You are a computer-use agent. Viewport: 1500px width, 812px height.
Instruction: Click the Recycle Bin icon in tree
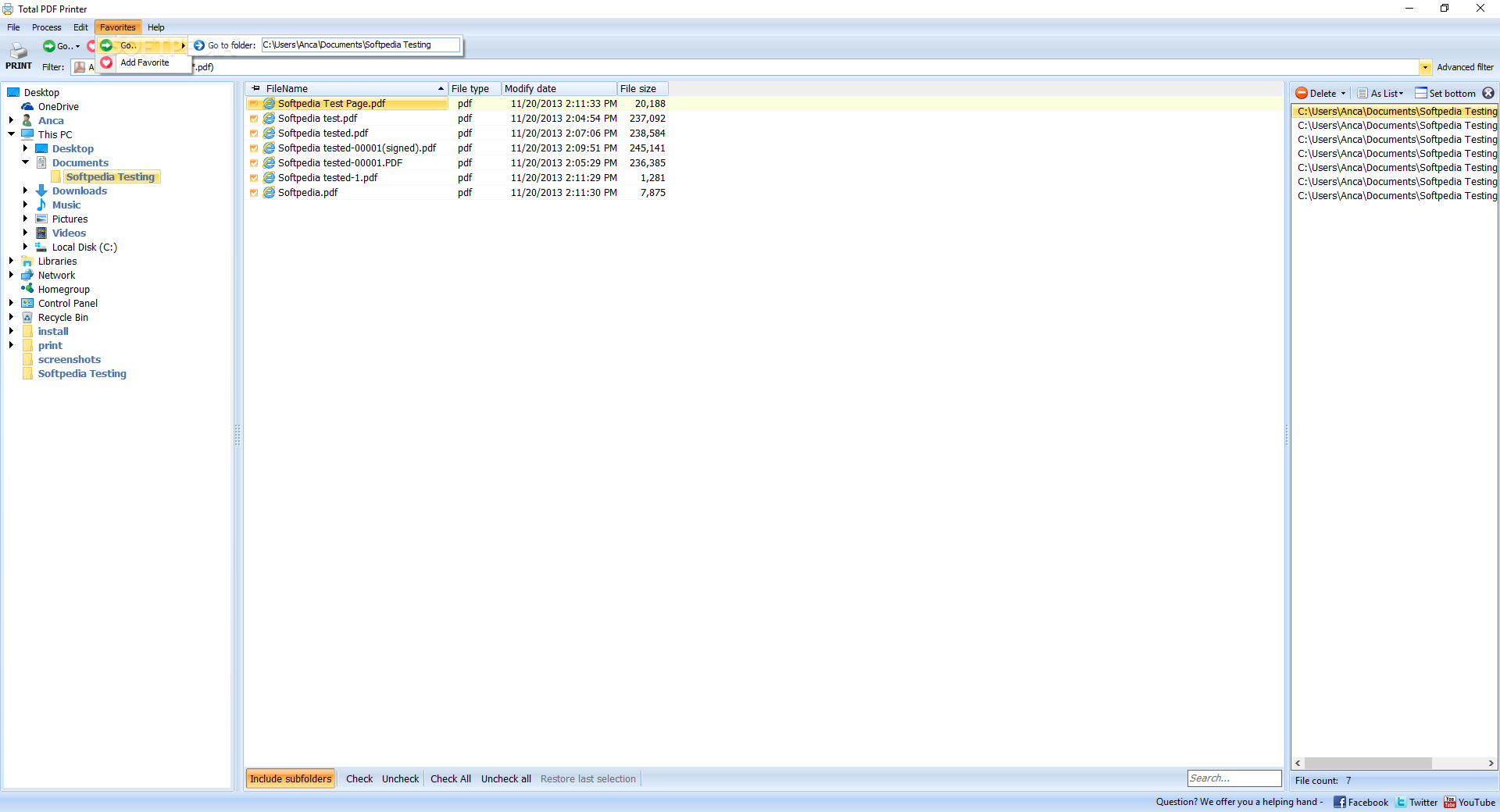click(27, 318)
